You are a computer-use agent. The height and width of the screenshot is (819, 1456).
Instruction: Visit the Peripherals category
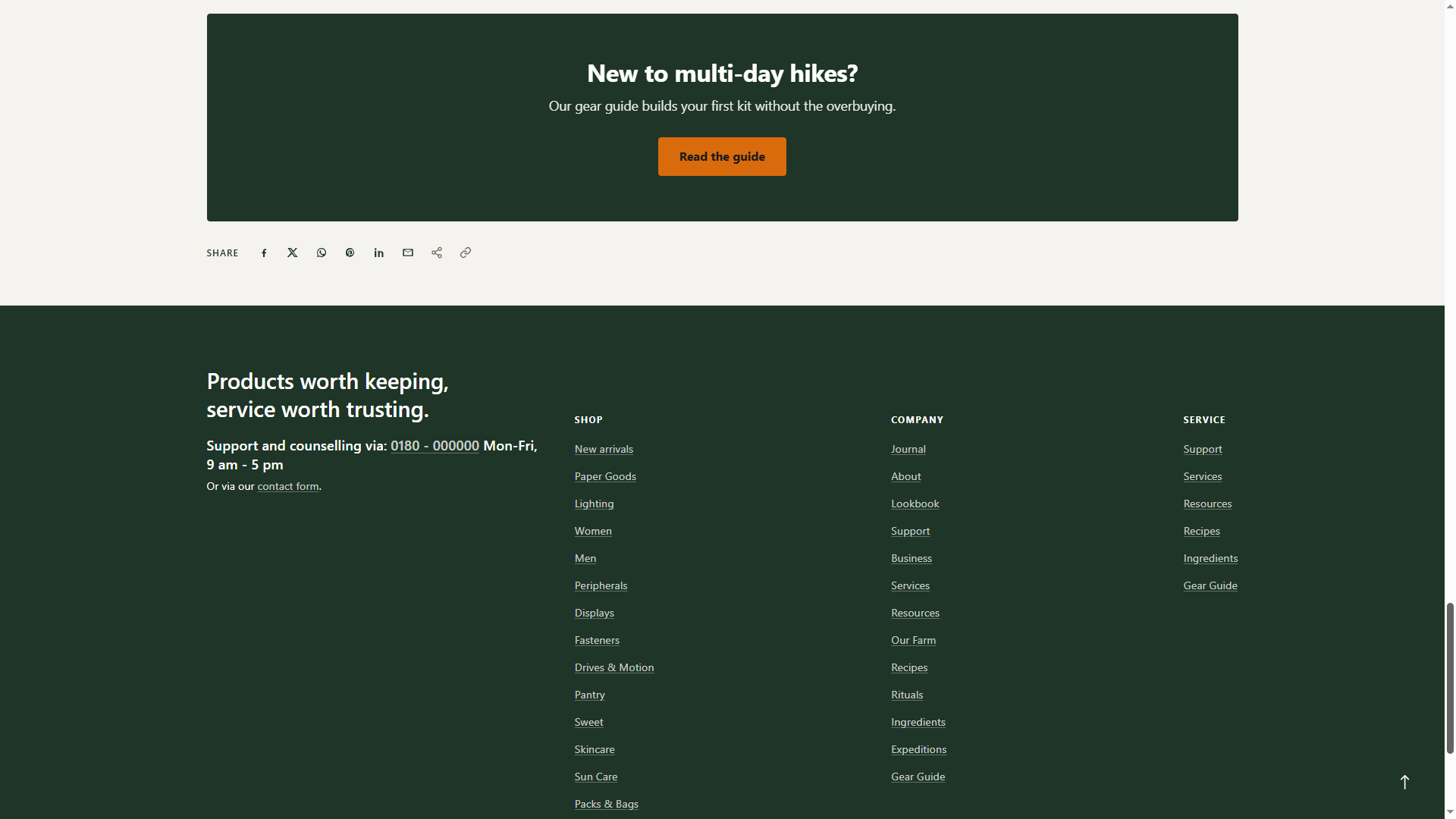[x=601, y=586]
